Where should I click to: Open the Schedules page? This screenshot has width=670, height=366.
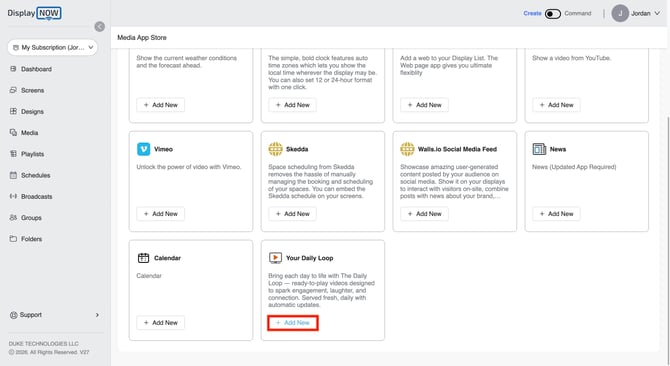click(35, 175)
